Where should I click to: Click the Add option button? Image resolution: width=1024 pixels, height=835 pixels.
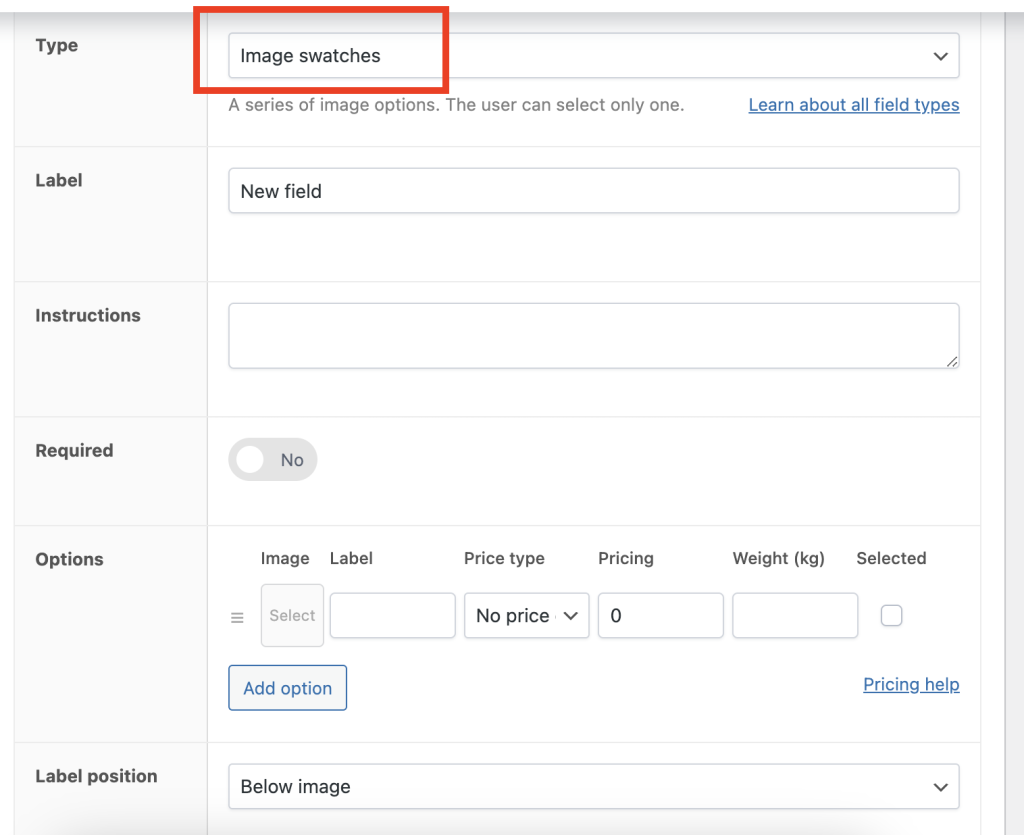tap(287, 688)
